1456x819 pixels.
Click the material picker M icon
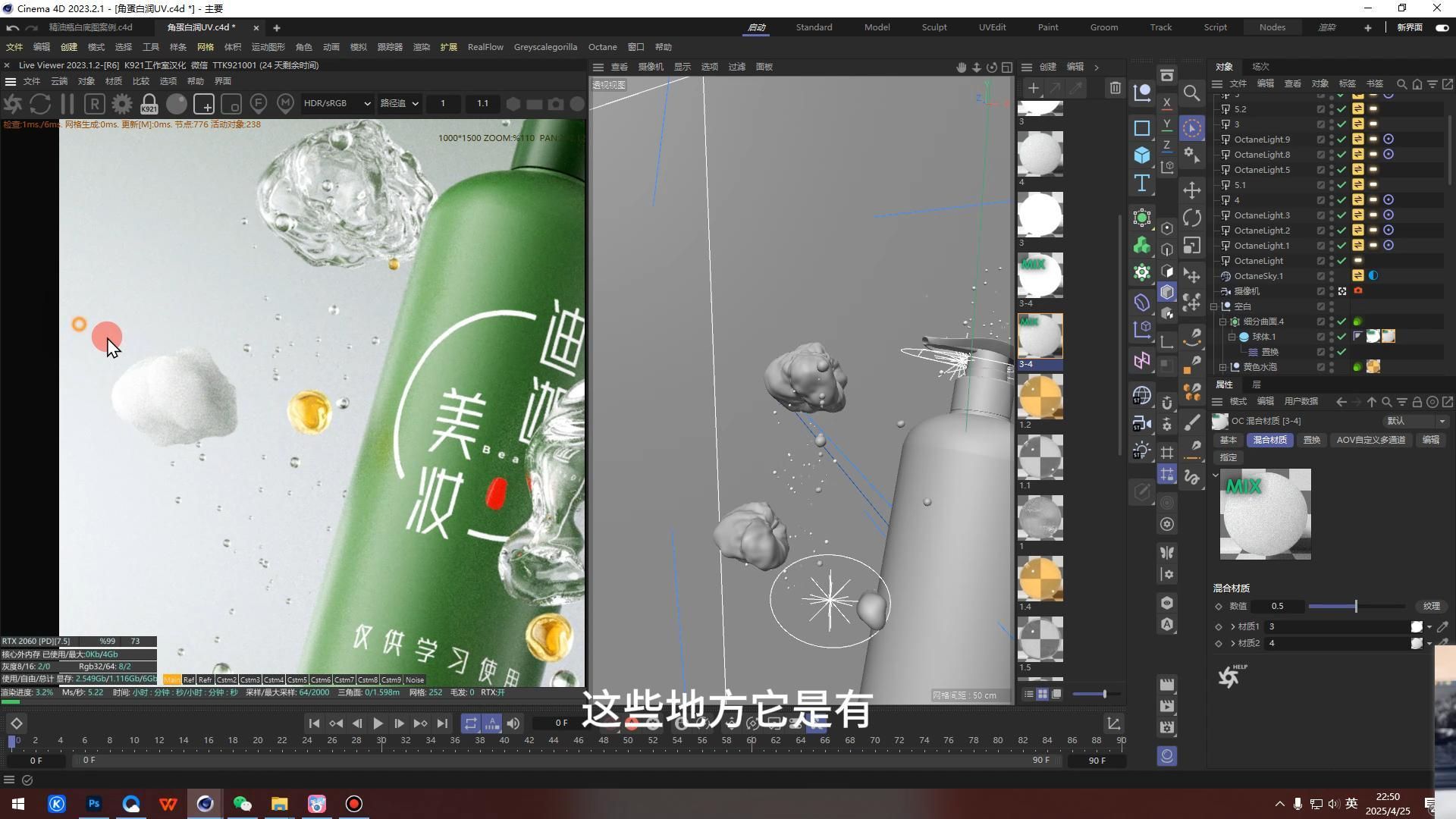285,104
